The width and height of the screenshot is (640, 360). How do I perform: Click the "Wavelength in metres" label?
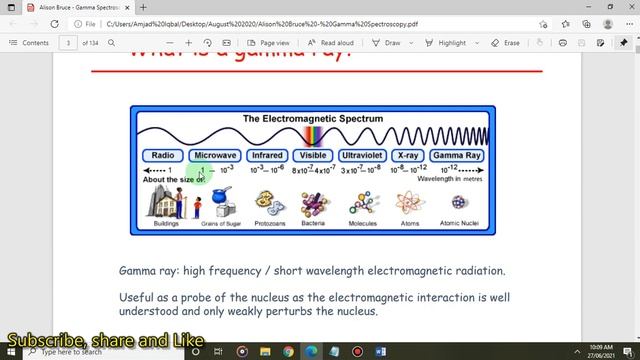coord(449,179)
